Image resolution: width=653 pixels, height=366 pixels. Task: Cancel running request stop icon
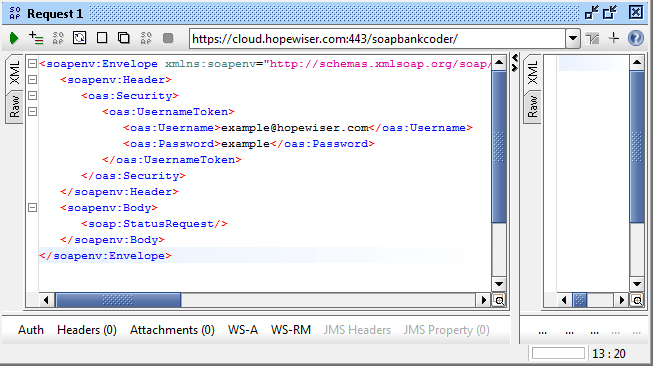click(x=168, y=38)
